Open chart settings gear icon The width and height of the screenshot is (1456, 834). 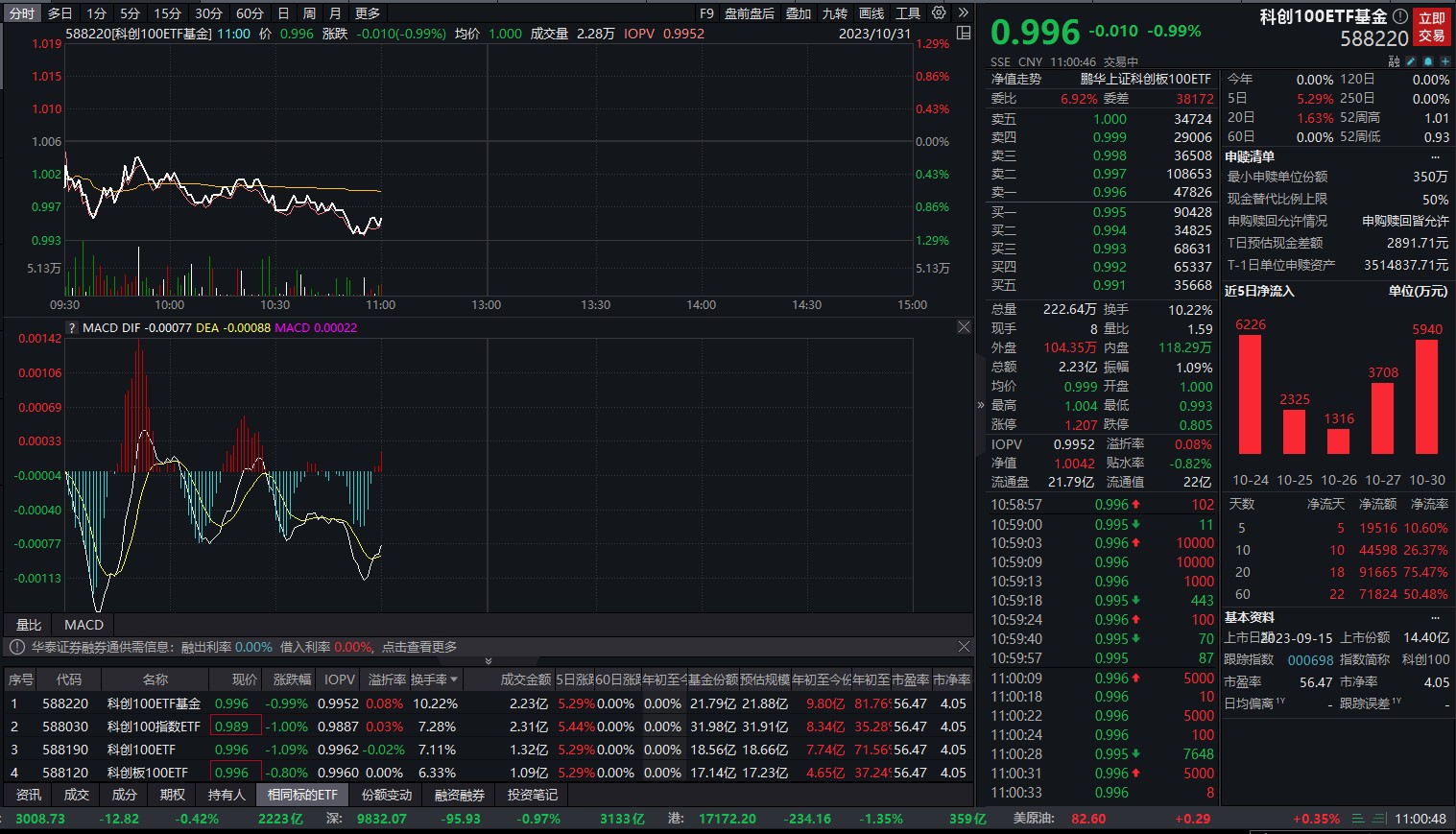coord(939,12)
